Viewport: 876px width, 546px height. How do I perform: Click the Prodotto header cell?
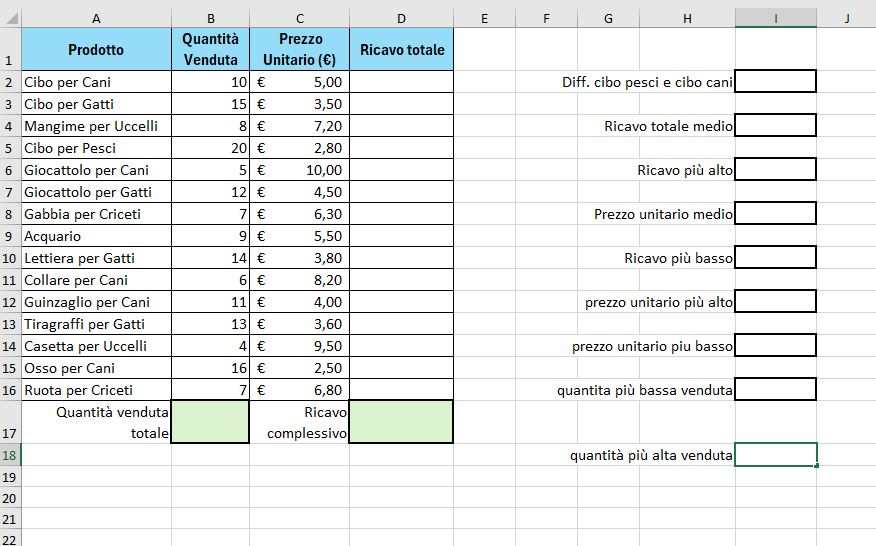point(96,50)
